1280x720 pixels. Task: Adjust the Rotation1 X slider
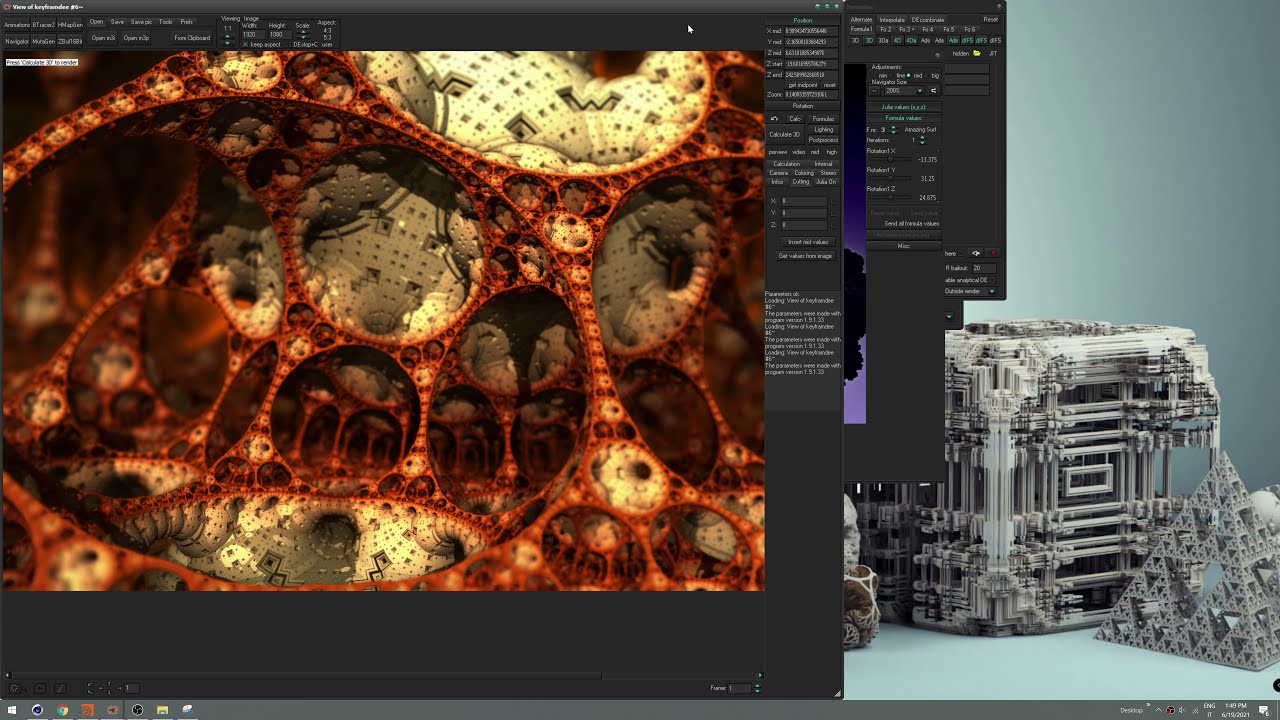890,160
